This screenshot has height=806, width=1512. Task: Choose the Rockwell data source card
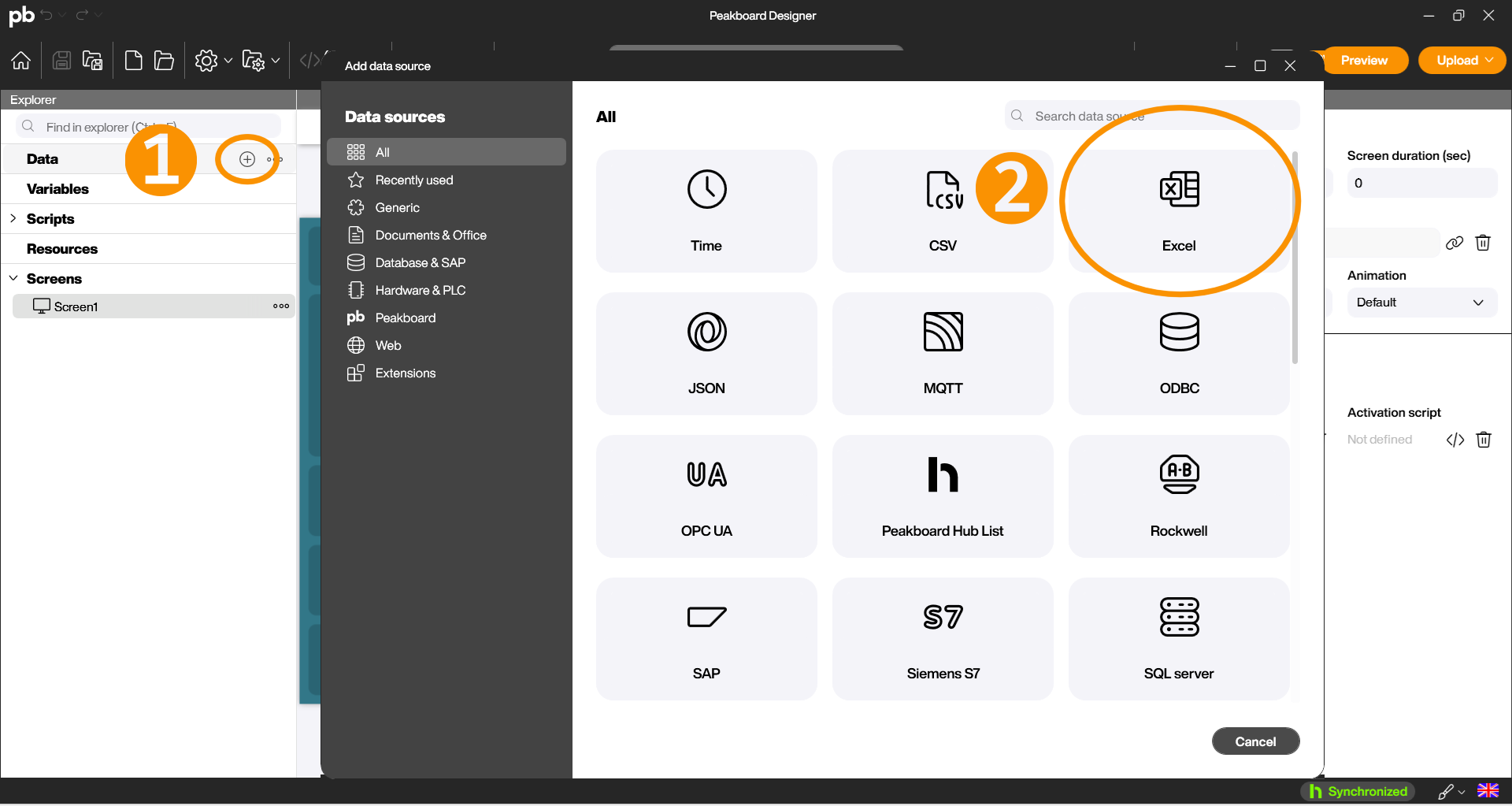click(x=1179, y=496)
